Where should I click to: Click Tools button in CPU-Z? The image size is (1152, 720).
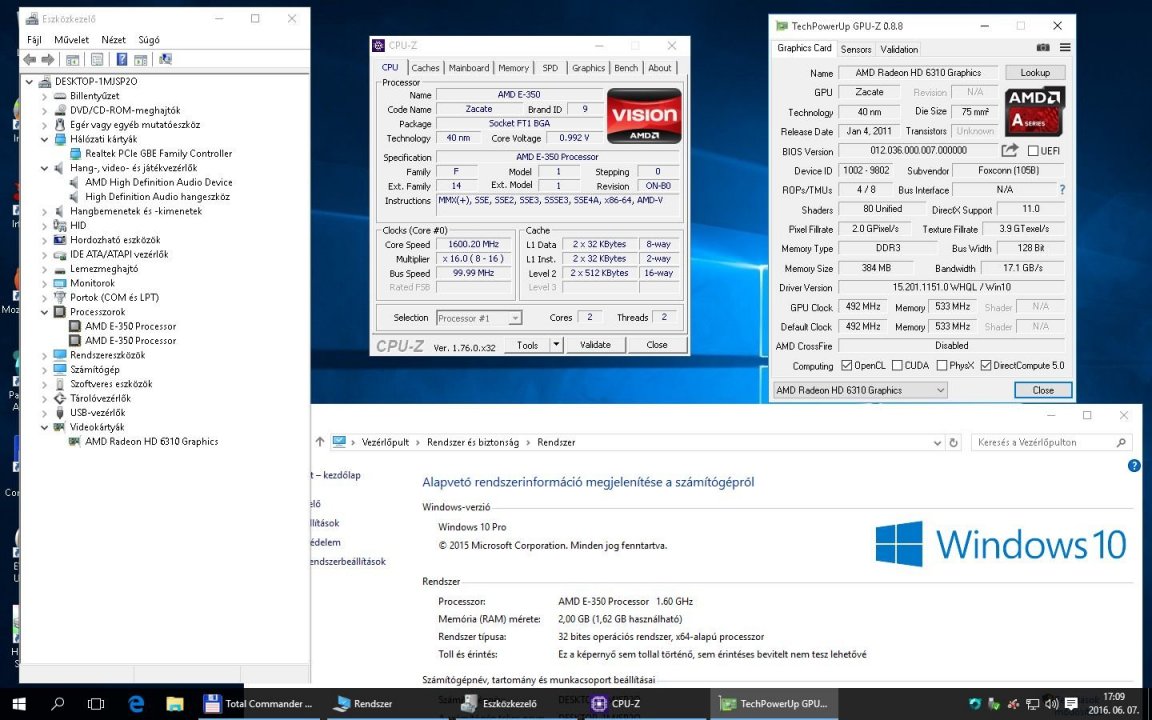pyautogui.click(x=528, y=345)
